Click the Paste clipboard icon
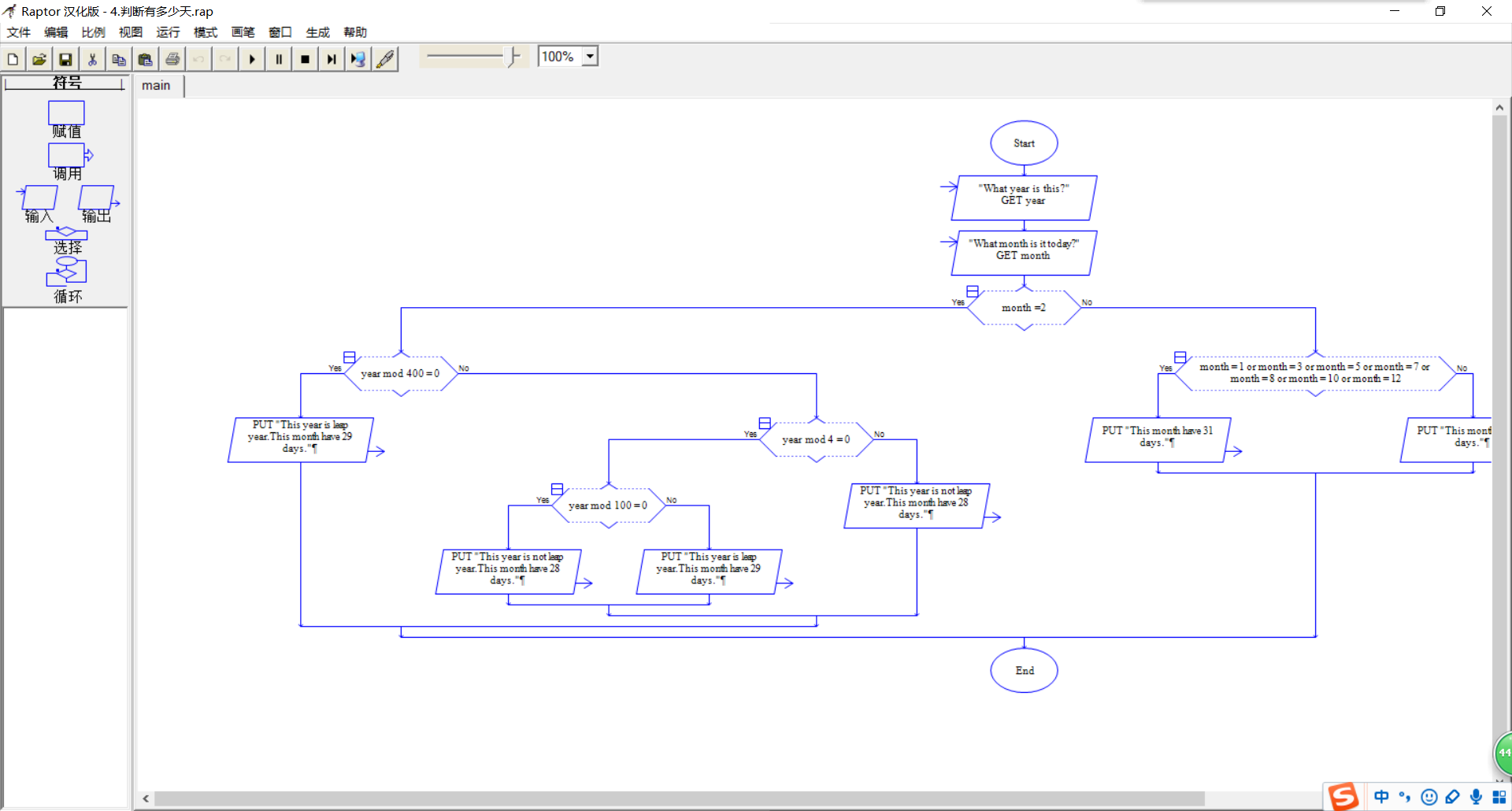Viewport: 1512px width, 811px height. coord(146,59)
